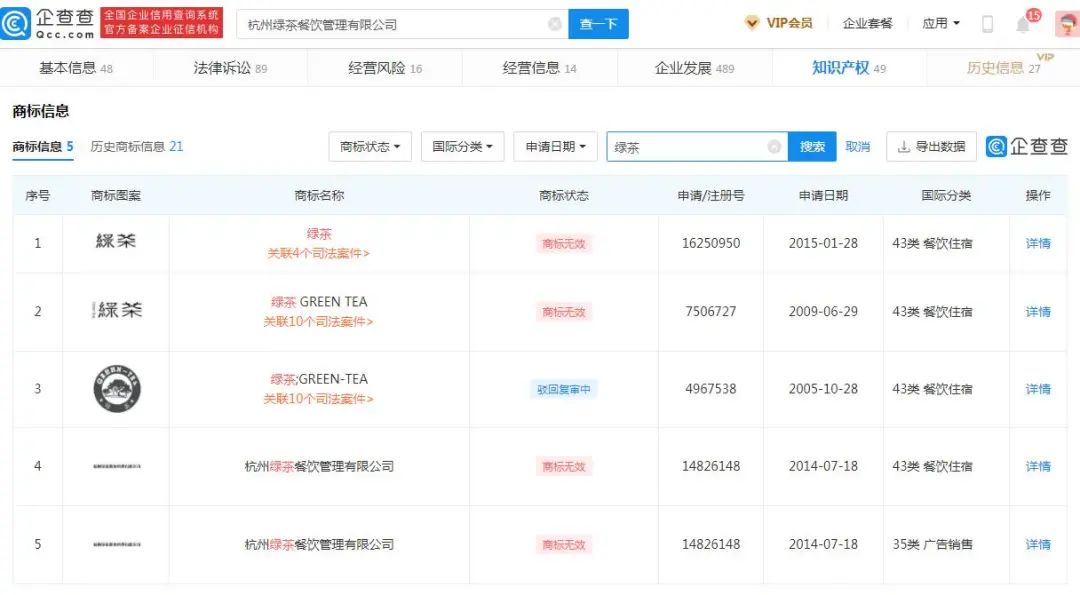Click the VIP会员 diamond icon

pos(752,23)
